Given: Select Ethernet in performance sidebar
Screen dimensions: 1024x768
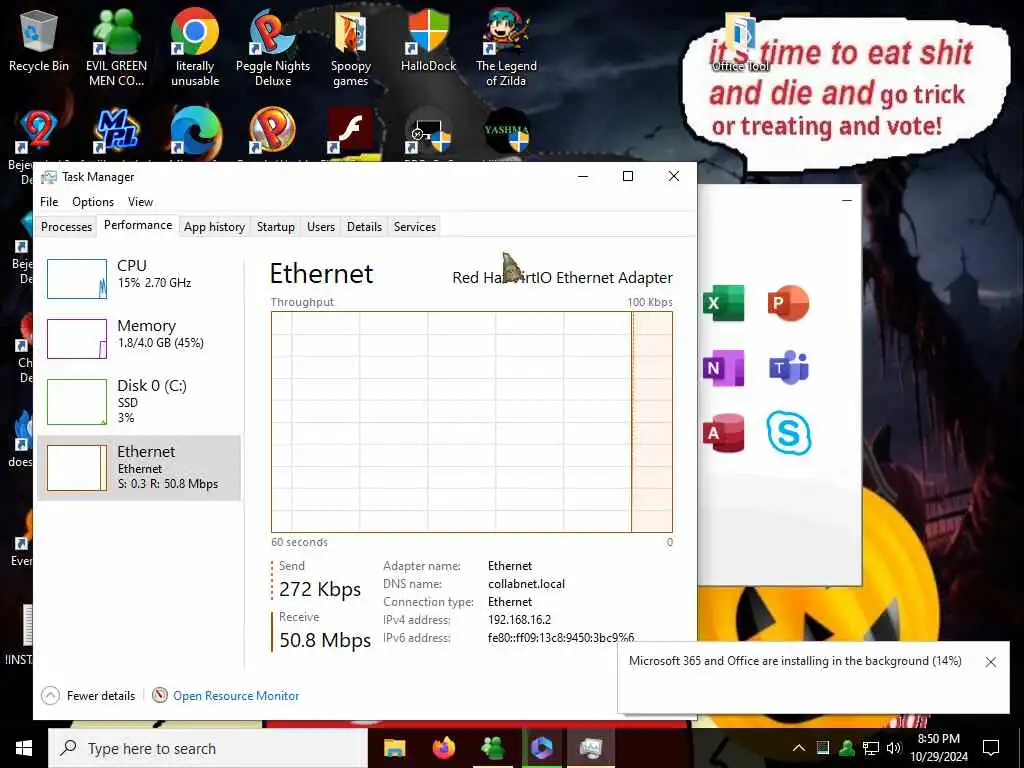Looking at the screenshot, I should pyautogui.click(x=139, y=468).
